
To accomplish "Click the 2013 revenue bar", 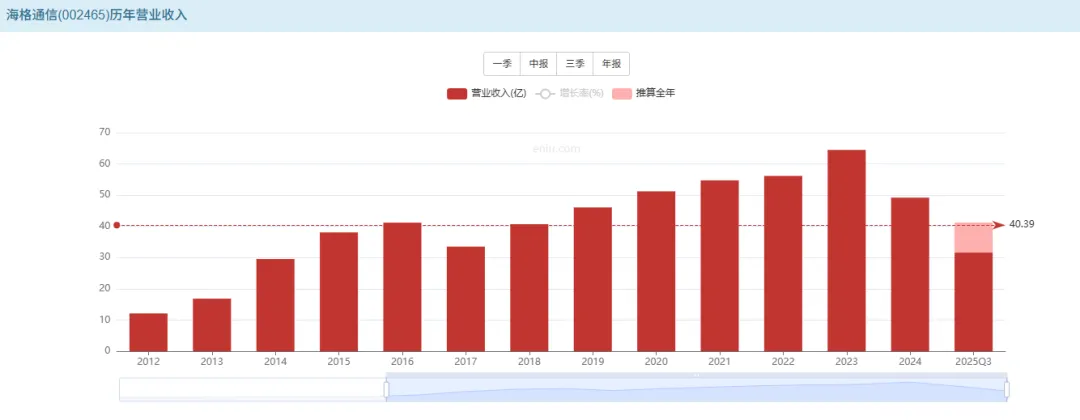I will point(211,325).
